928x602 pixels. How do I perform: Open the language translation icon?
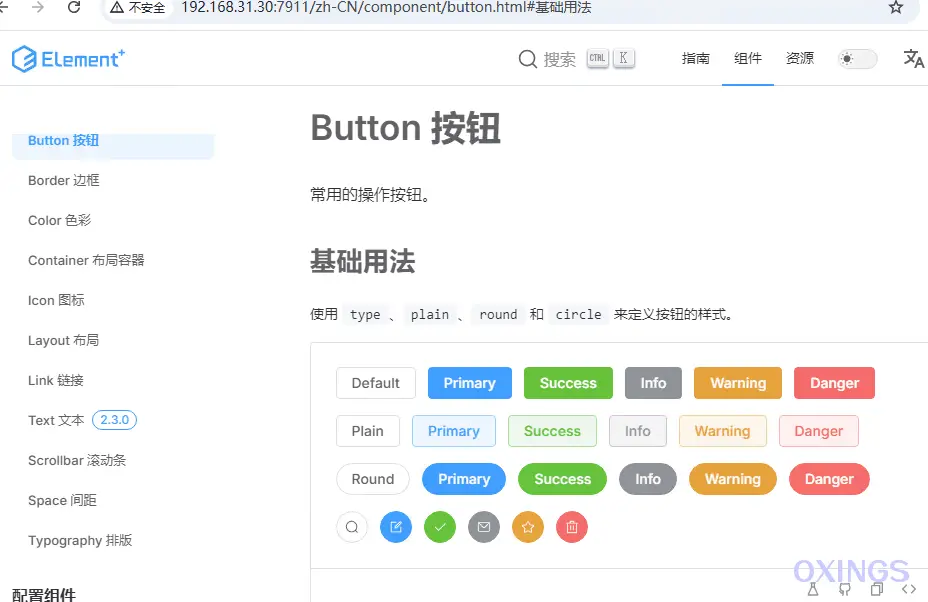pos(913,59)
